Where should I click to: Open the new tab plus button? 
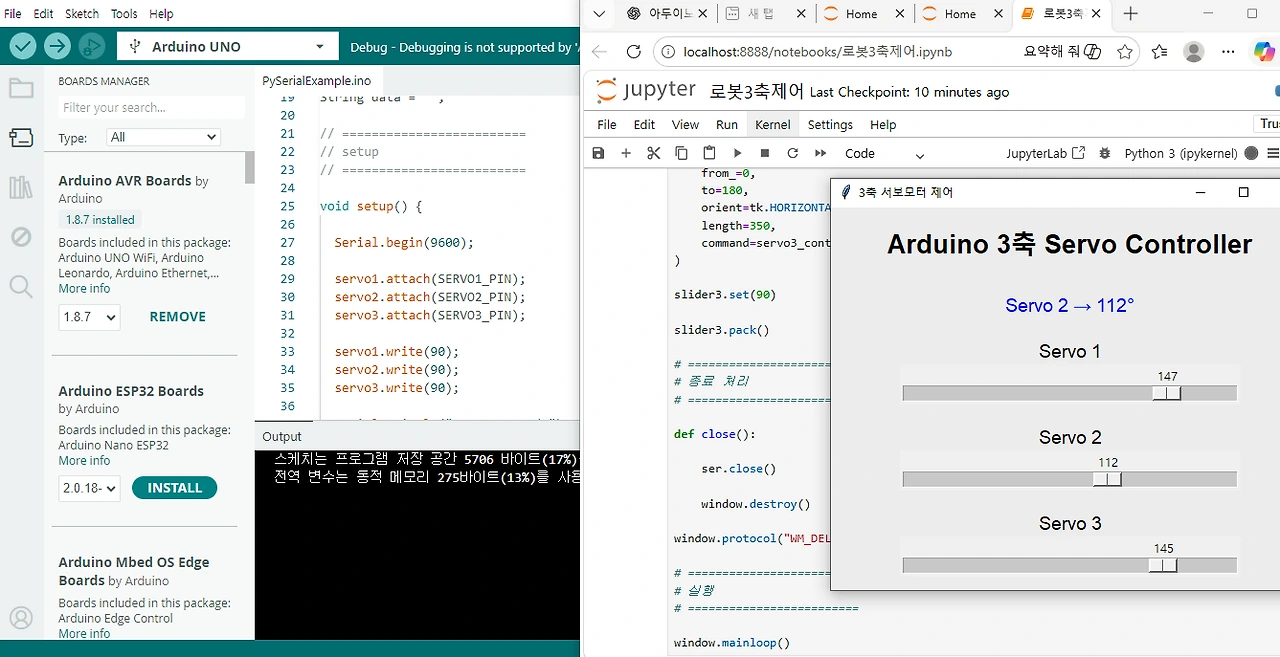pyautogui.click(x=1131, y=13)
